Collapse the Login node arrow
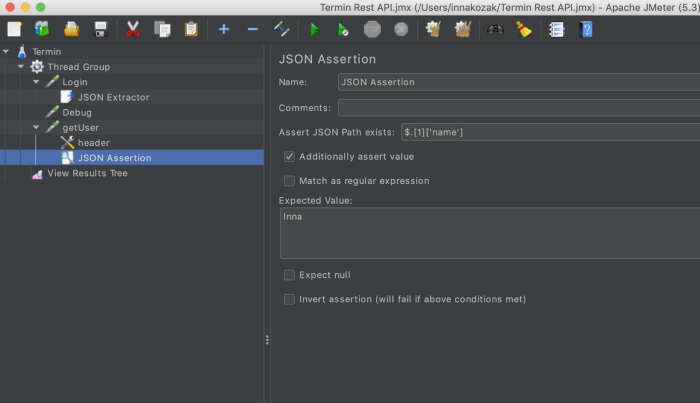The width and height of the screenshot is (700, 403). 36,82
